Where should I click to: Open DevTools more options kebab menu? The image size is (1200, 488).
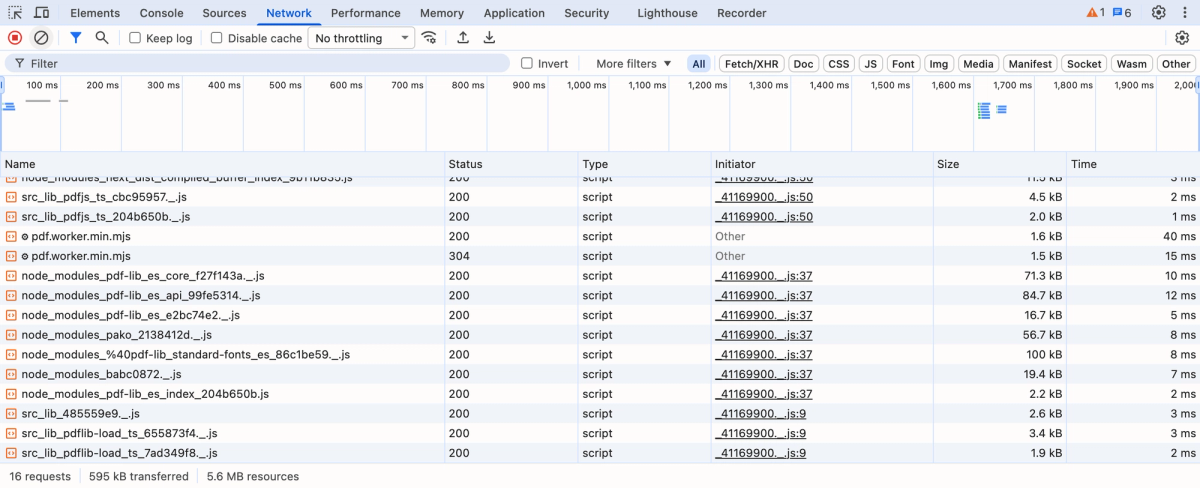click(1185, 13)
